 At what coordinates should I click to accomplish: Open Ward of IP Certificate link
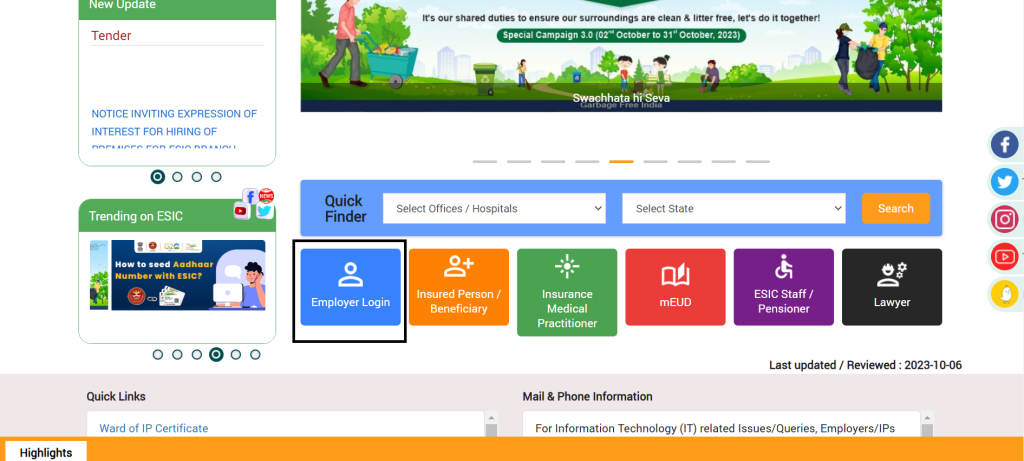pyautogui.click(x=153, y=428)
